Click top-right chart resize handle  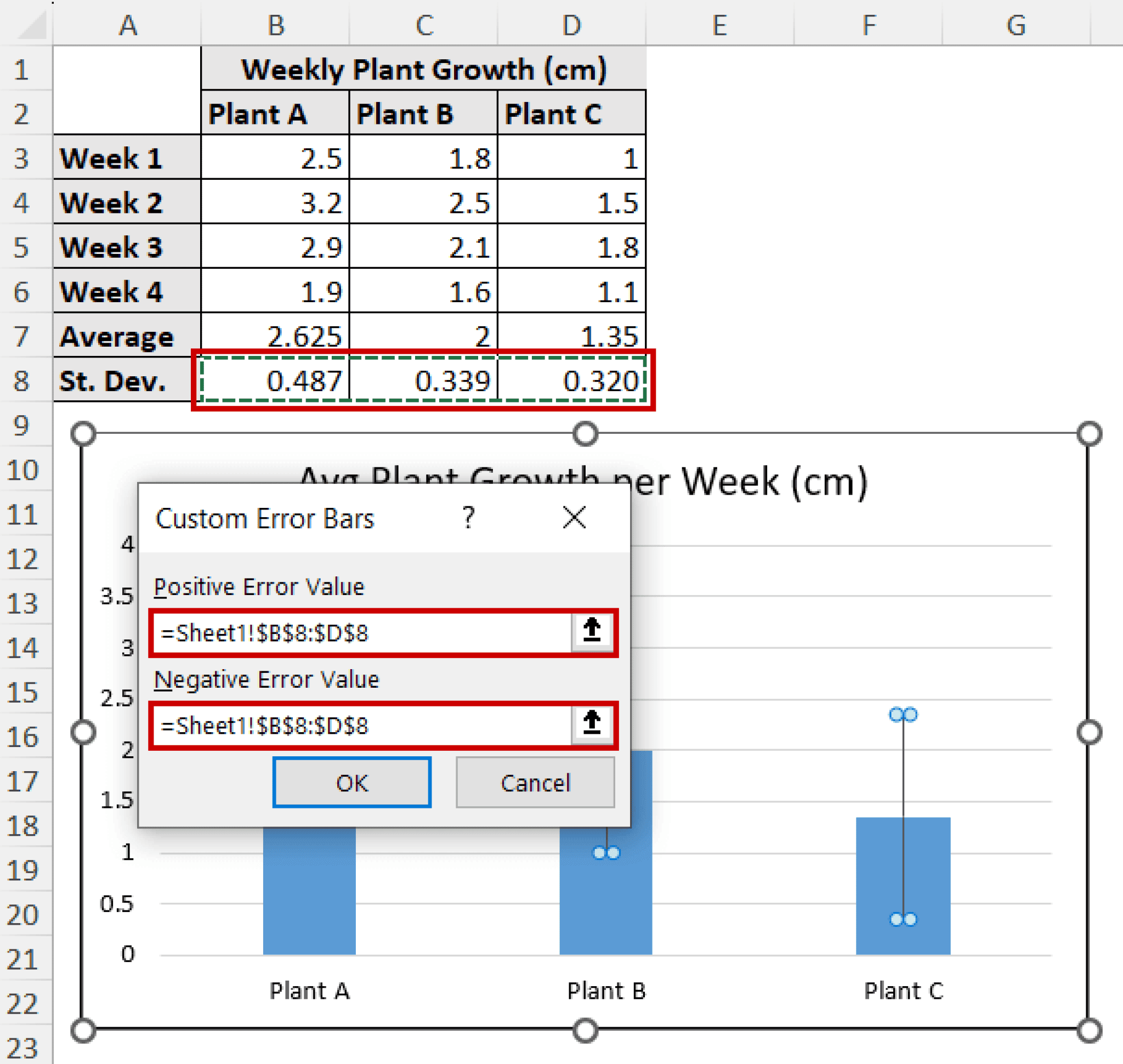pos(1089,434)
